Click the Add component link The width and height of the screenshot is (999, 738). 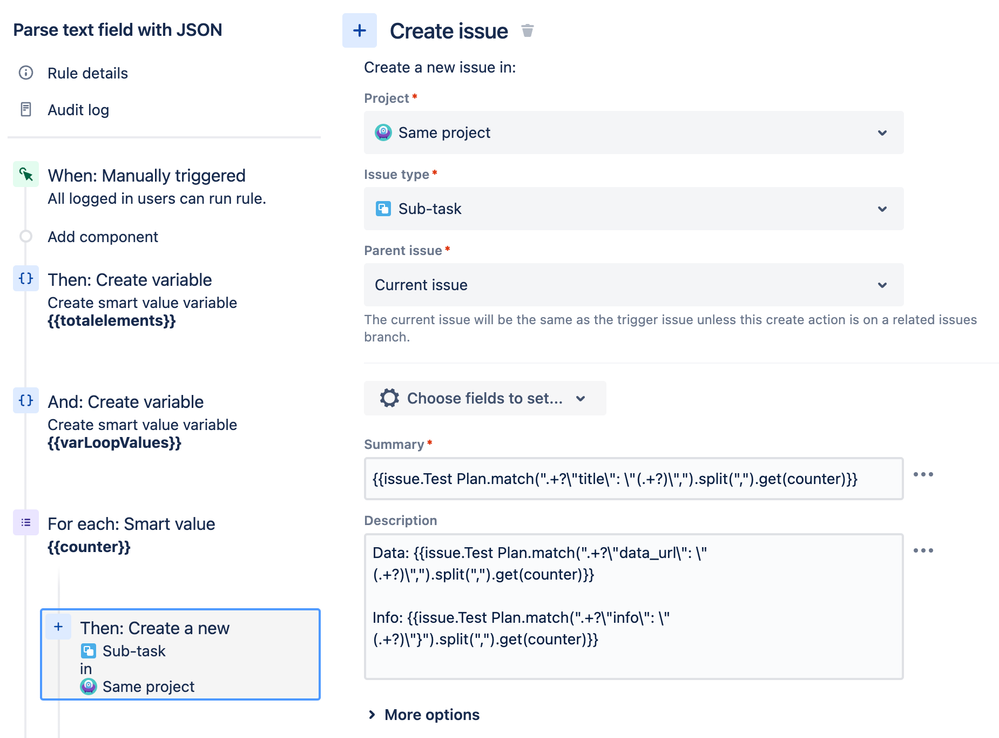click(103, 237)
